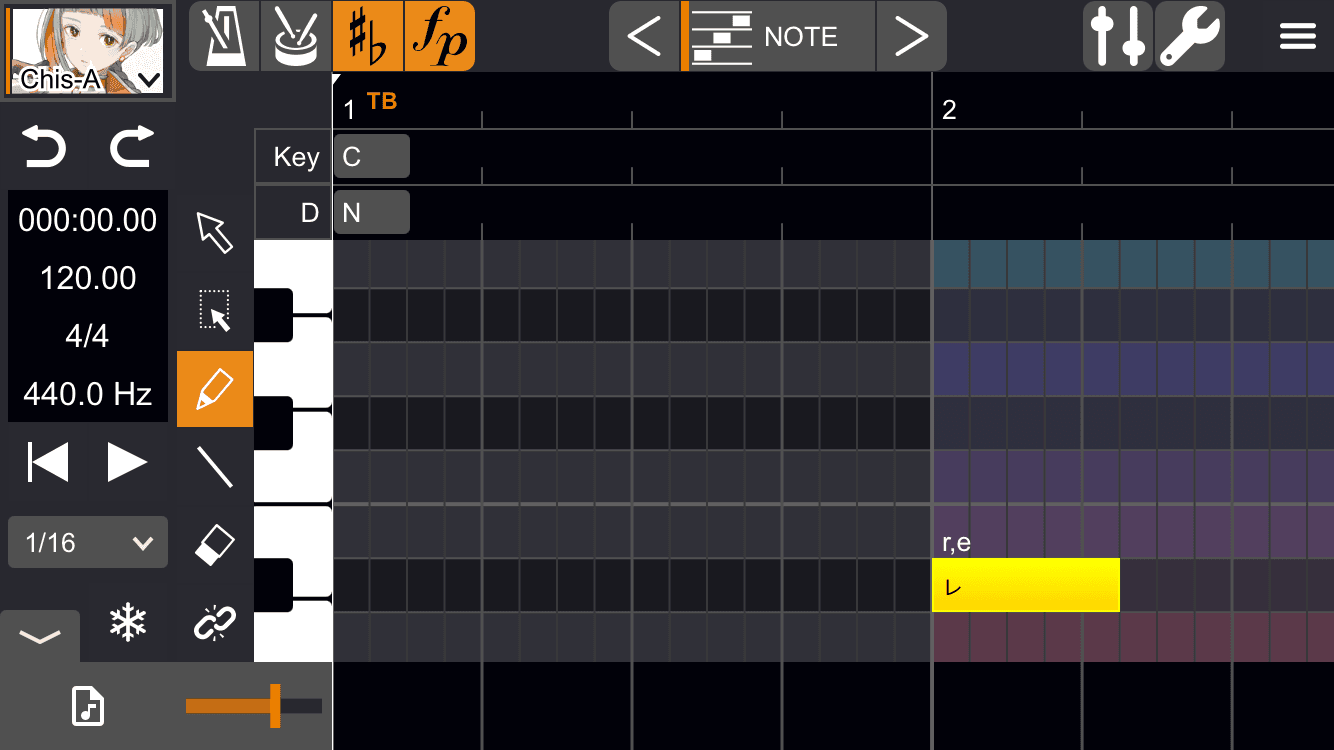Toggle the metronome on
Screen dimensions: 1334x750
(222, 36)
